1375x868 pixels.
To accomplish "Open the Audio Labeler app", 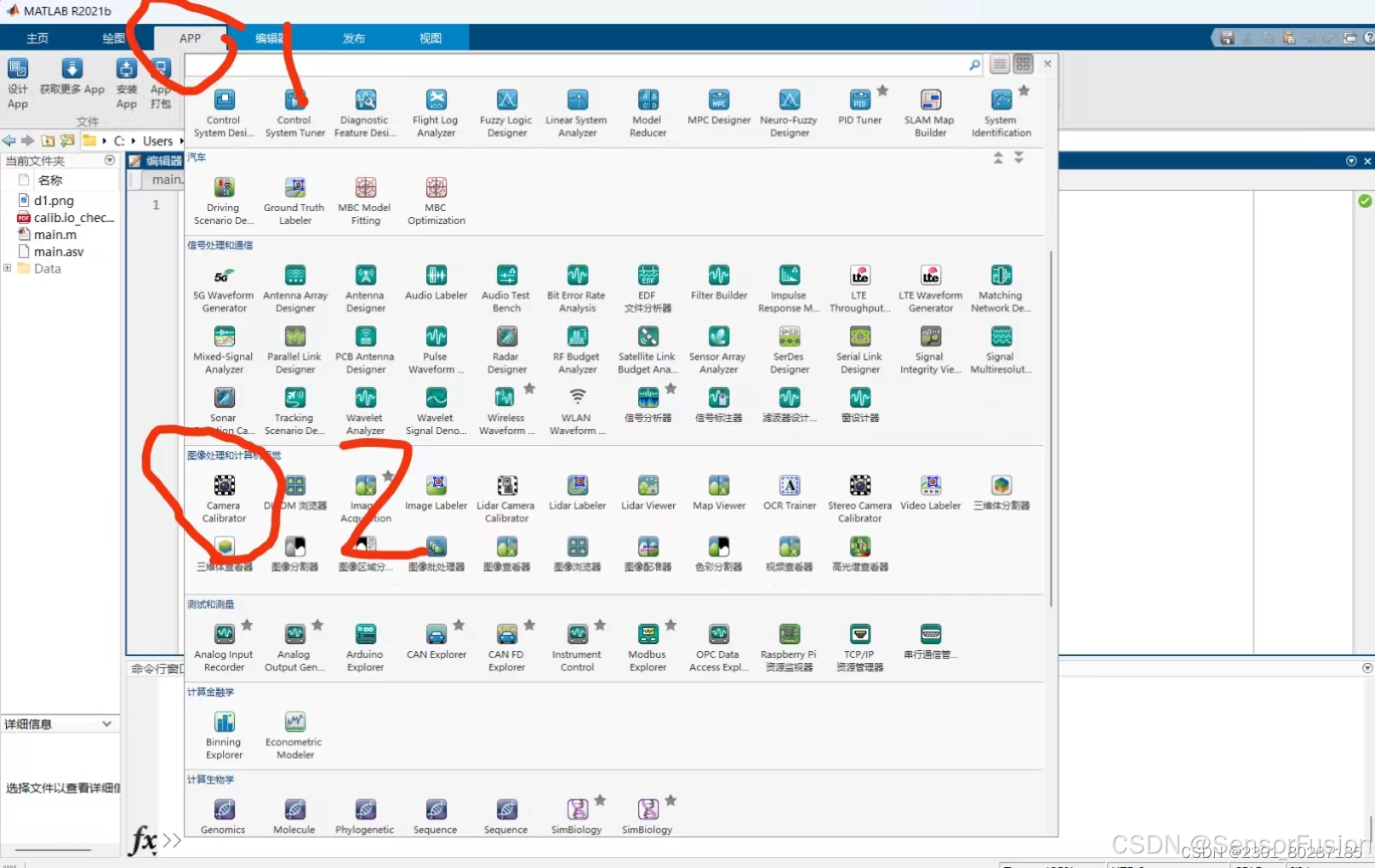I will pyautogui.click(x=436, y=283).
